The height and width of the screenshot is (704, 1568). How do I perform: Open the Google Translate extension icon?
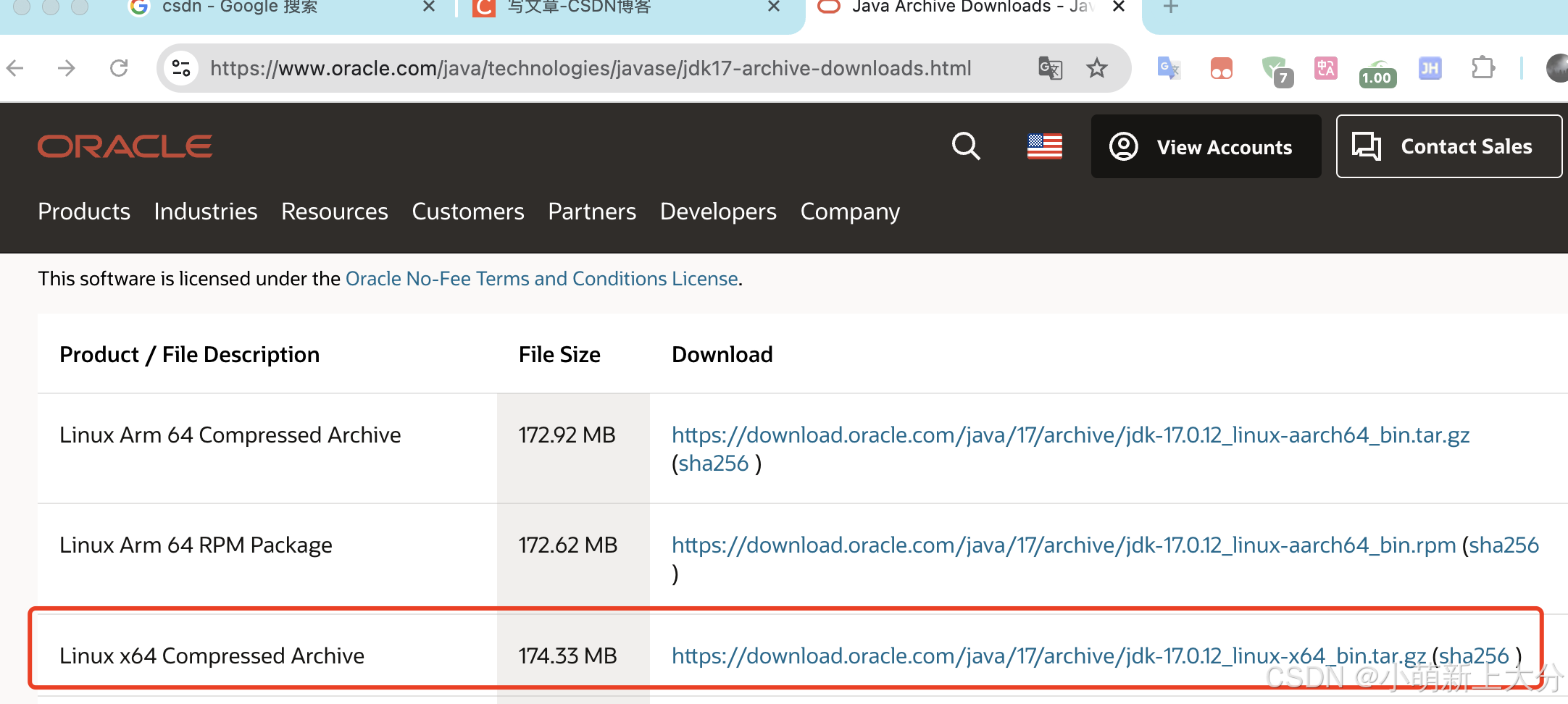pos(1168,69)
